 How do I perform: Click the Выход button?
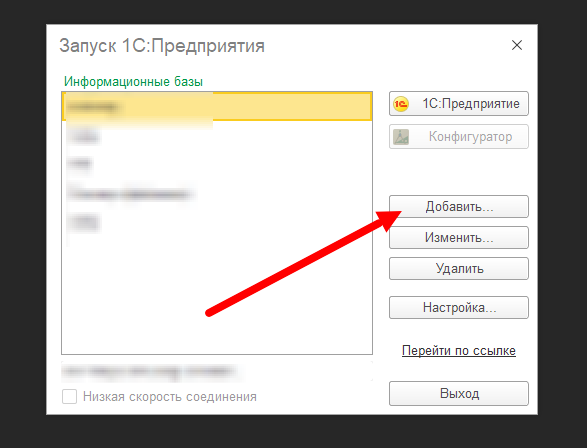click(x=459, y=394)
